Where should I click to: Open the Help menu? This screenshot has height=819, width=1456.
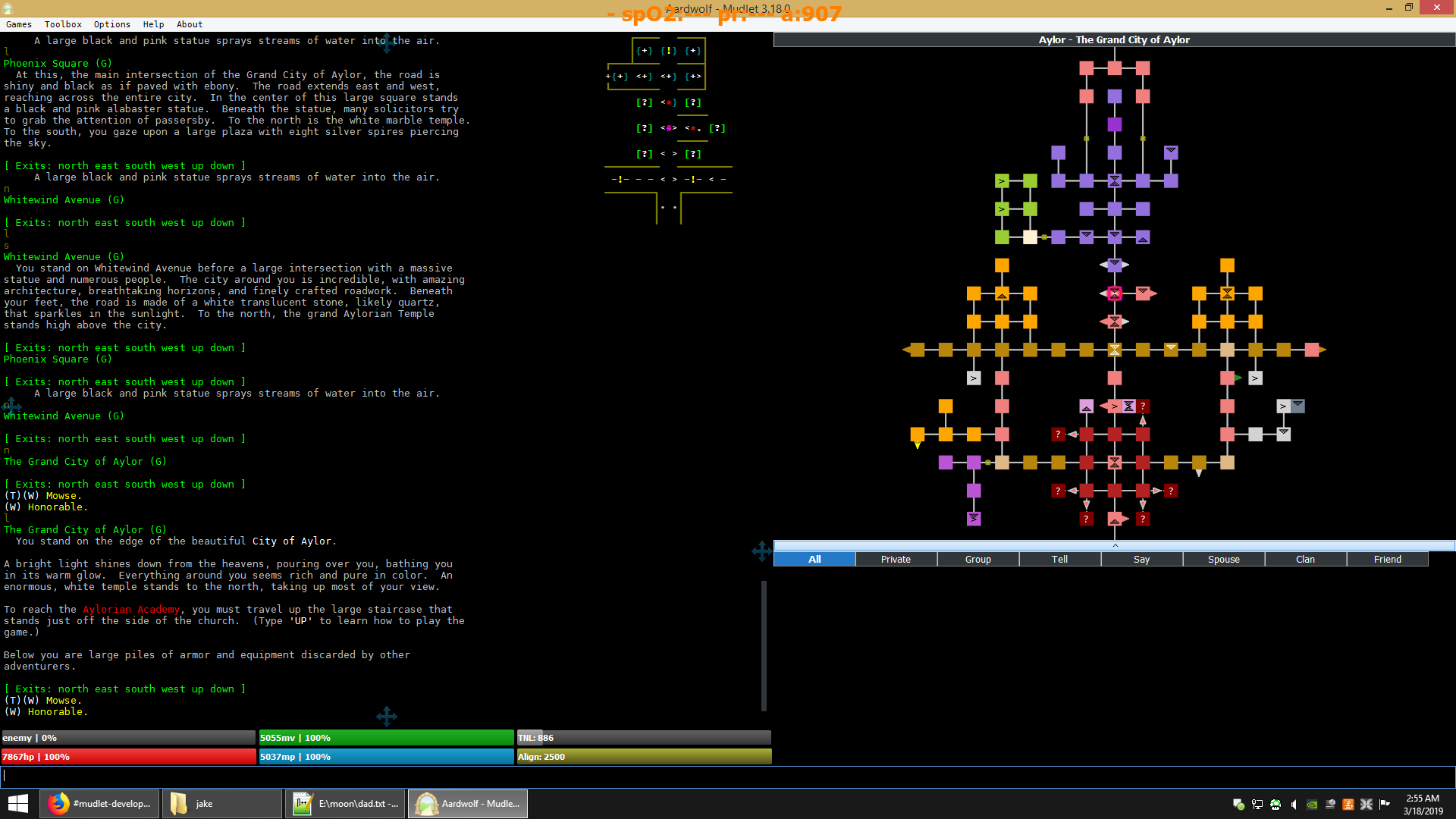point(153,24)
